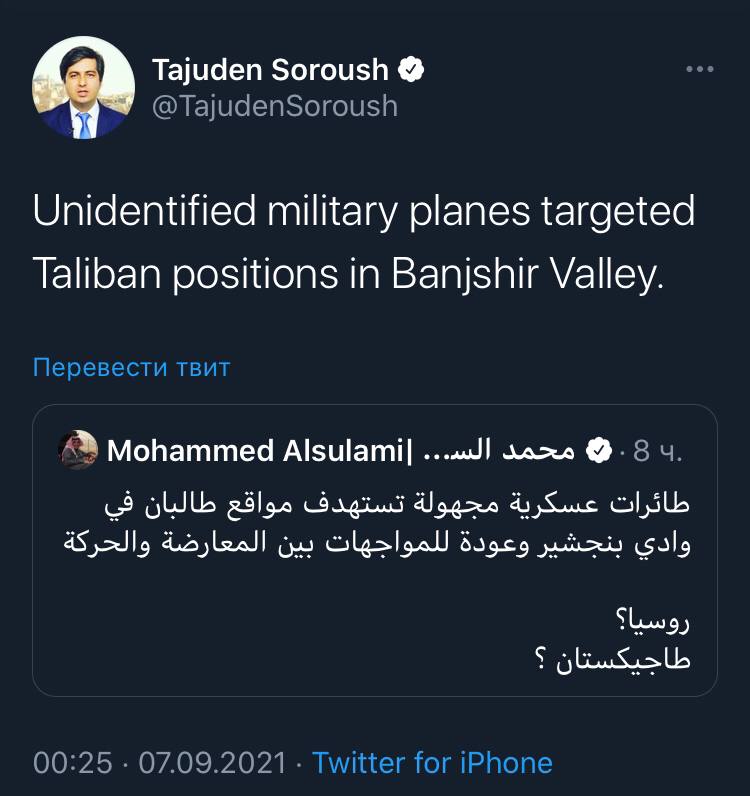Open the three-dots more options menu
The height and width of the screenshot is (796, 750).
(x=699, y=70)
